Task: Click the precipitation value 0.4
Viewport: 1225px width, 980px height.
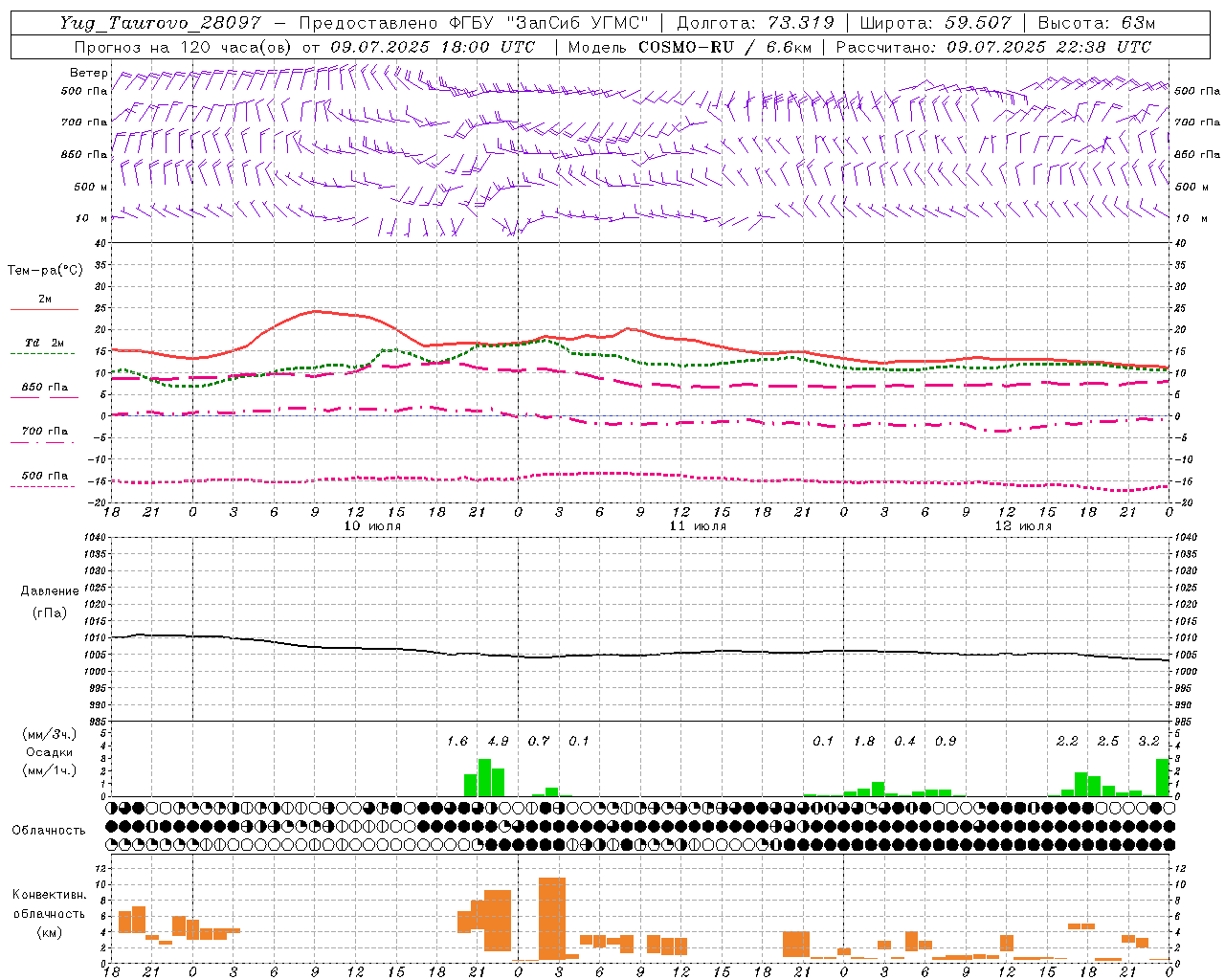Action: click(904, 742)
